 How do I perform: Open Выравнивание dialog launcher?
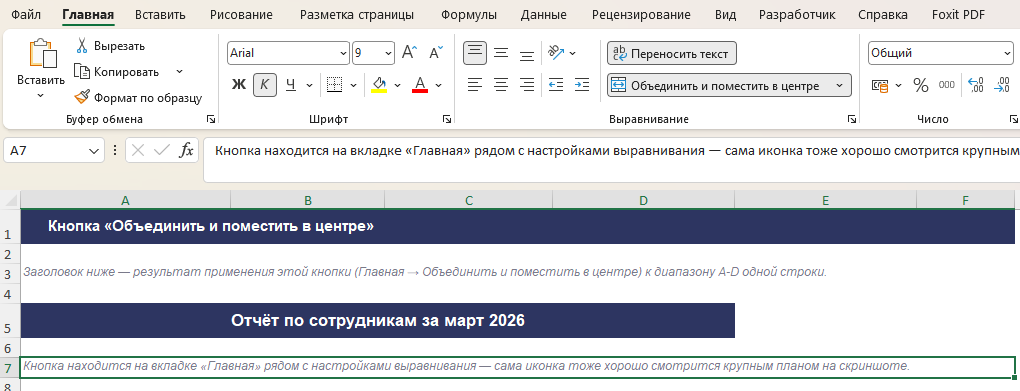click(852, 119)
